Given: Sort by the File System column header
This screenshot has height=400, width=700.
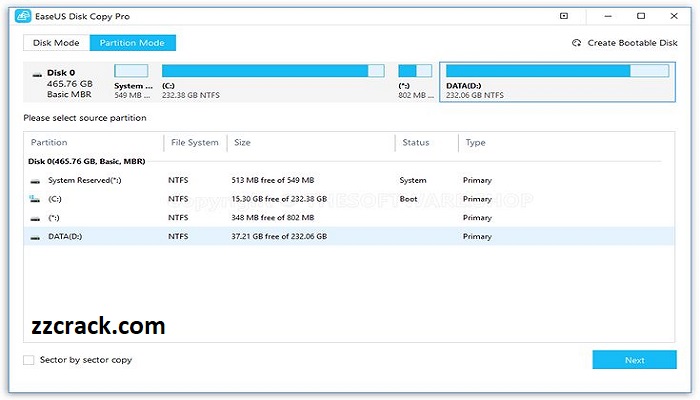Looking at the screenshot, I should [x=195, y=142].
